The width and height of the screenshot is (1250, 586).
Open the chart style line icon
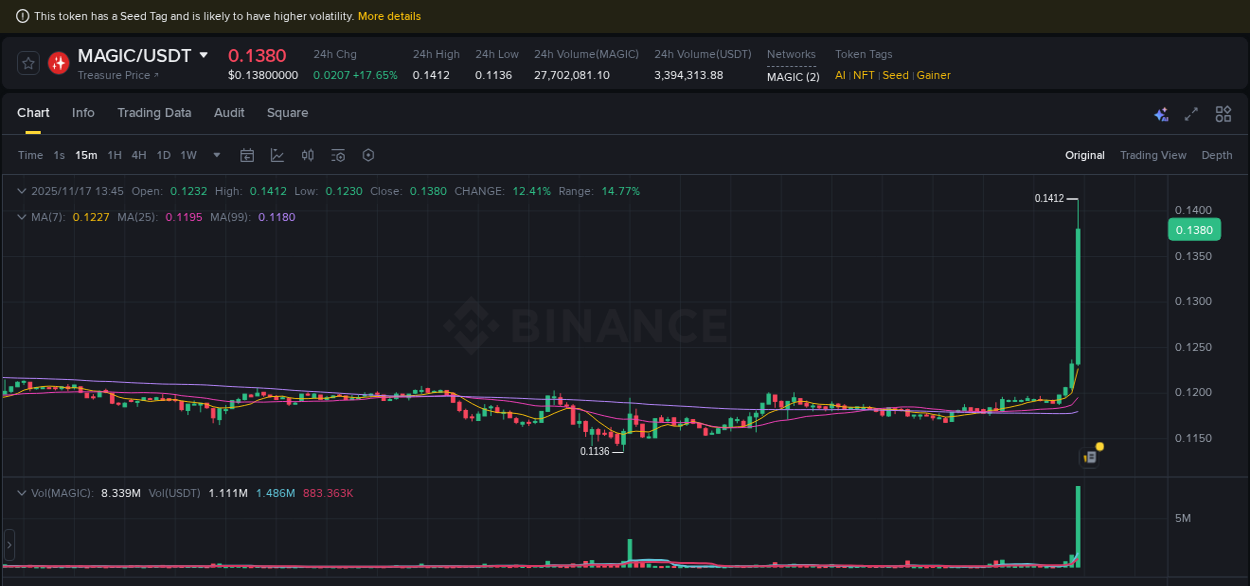277,155
